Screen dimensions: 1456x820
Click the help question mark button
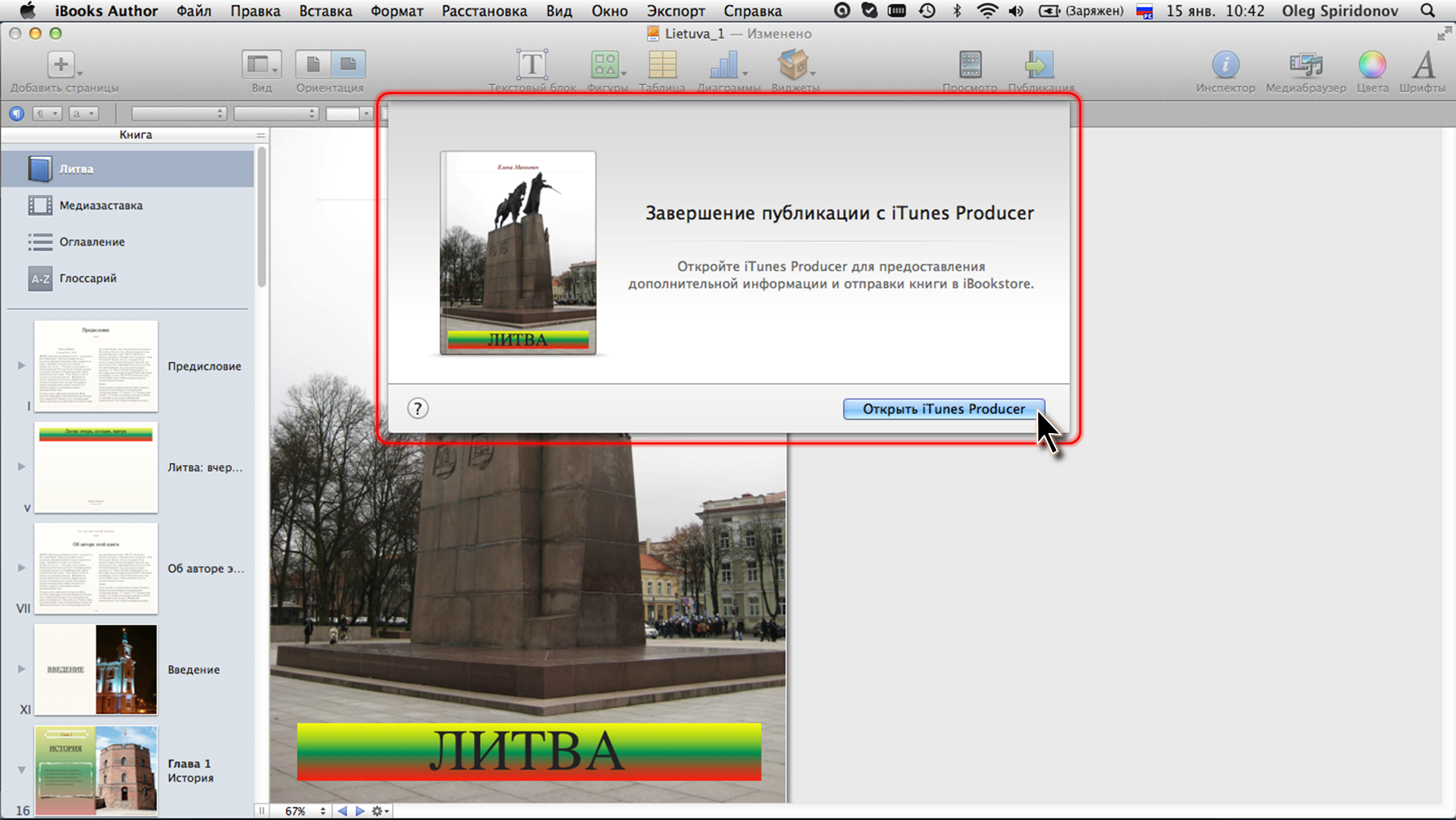tap(418, 409)
